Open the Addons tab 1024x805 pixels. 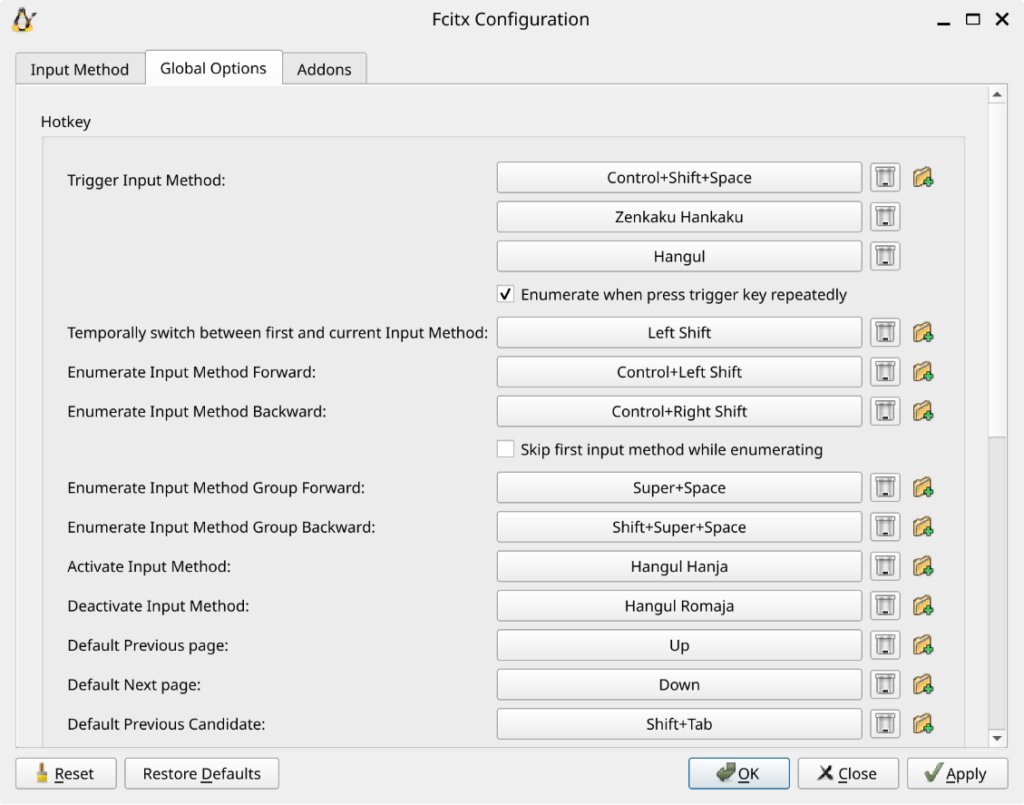coord(324,69)
